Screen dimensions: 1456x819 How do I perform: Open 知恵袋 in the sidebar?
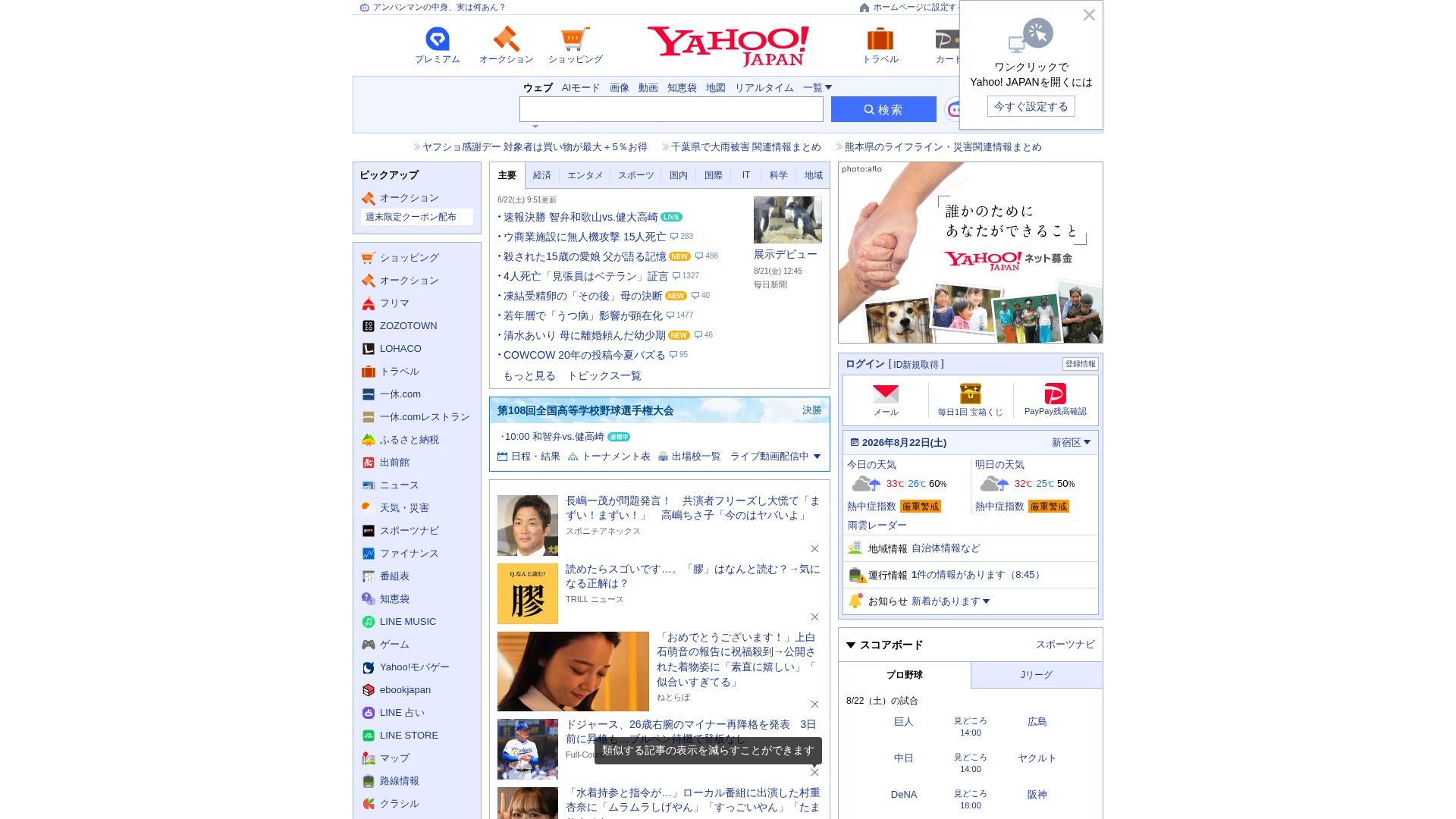click(x=394, y=599)
